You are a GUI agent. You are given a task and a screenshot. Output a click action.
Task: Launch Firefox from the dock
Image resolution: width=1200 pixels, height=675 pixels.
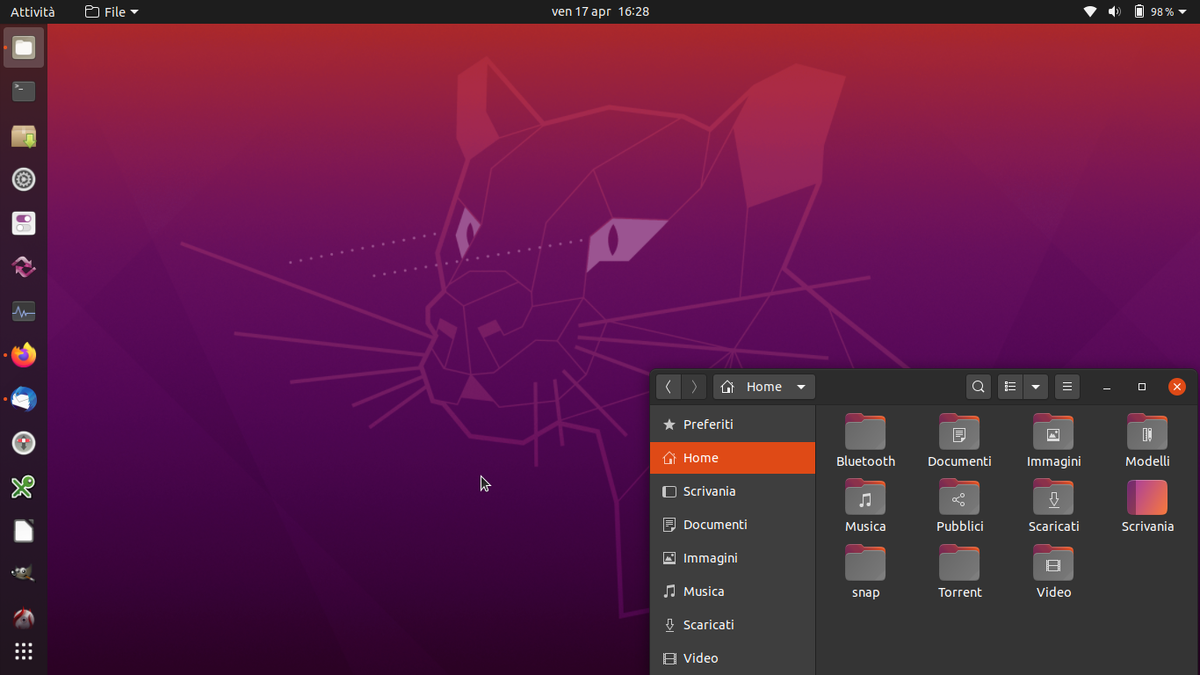pyautogui.click(x=24, y=355)
